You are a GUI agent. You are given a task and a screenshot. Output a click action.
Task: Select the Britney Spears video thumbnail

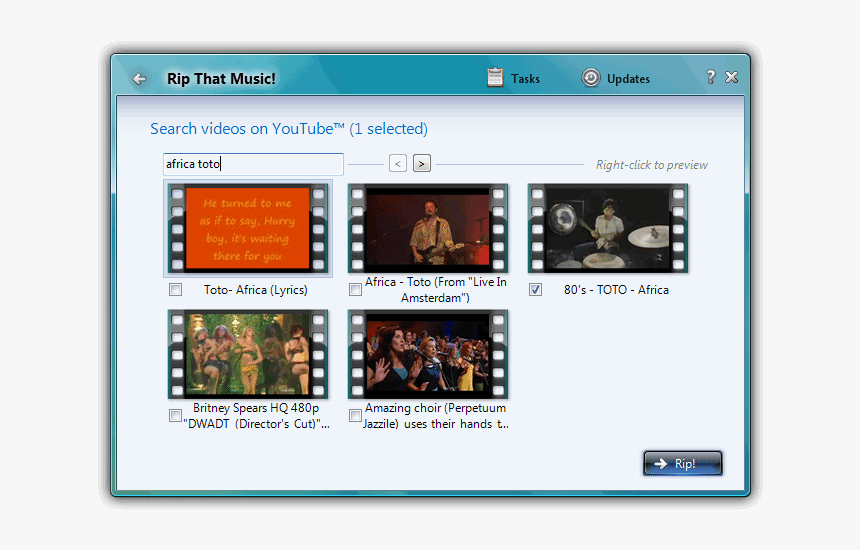coord(248,354)
